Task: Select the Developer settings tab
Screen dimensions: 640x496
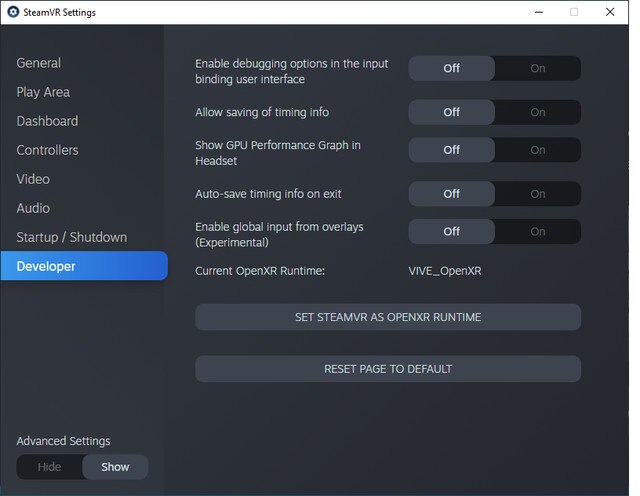Action: tap(84, 266)
